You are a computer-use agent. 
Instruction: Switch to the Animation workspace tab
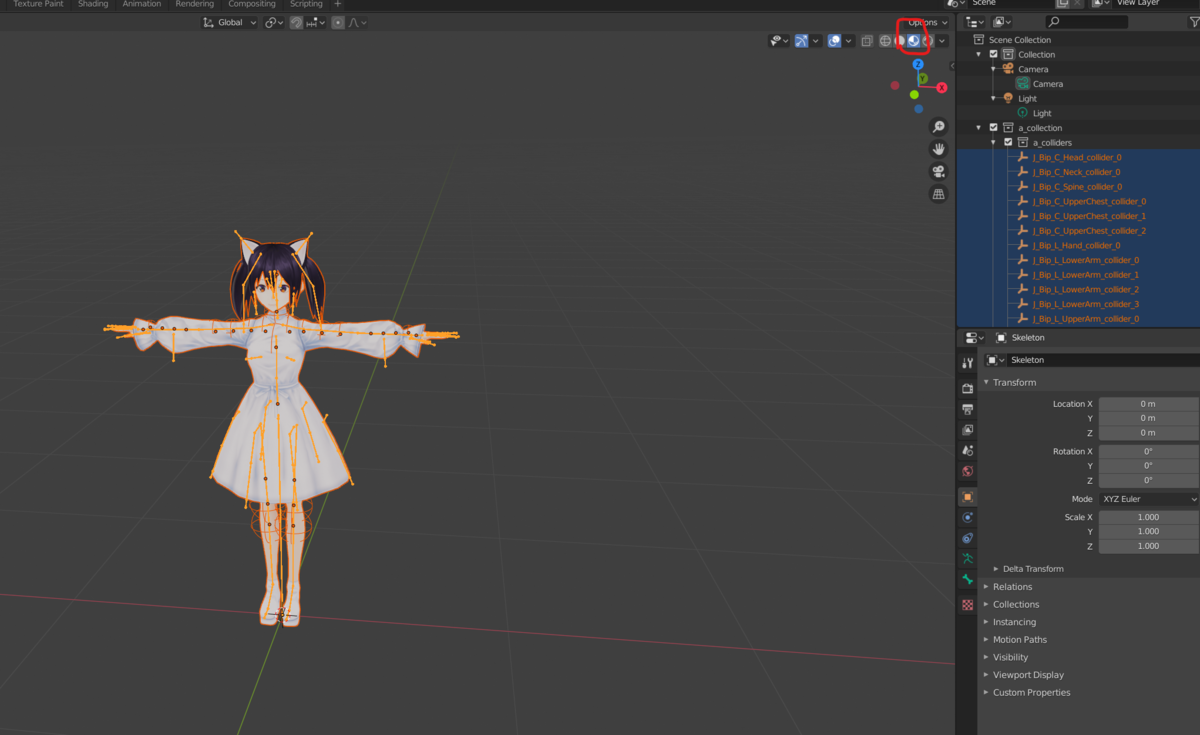141,4
